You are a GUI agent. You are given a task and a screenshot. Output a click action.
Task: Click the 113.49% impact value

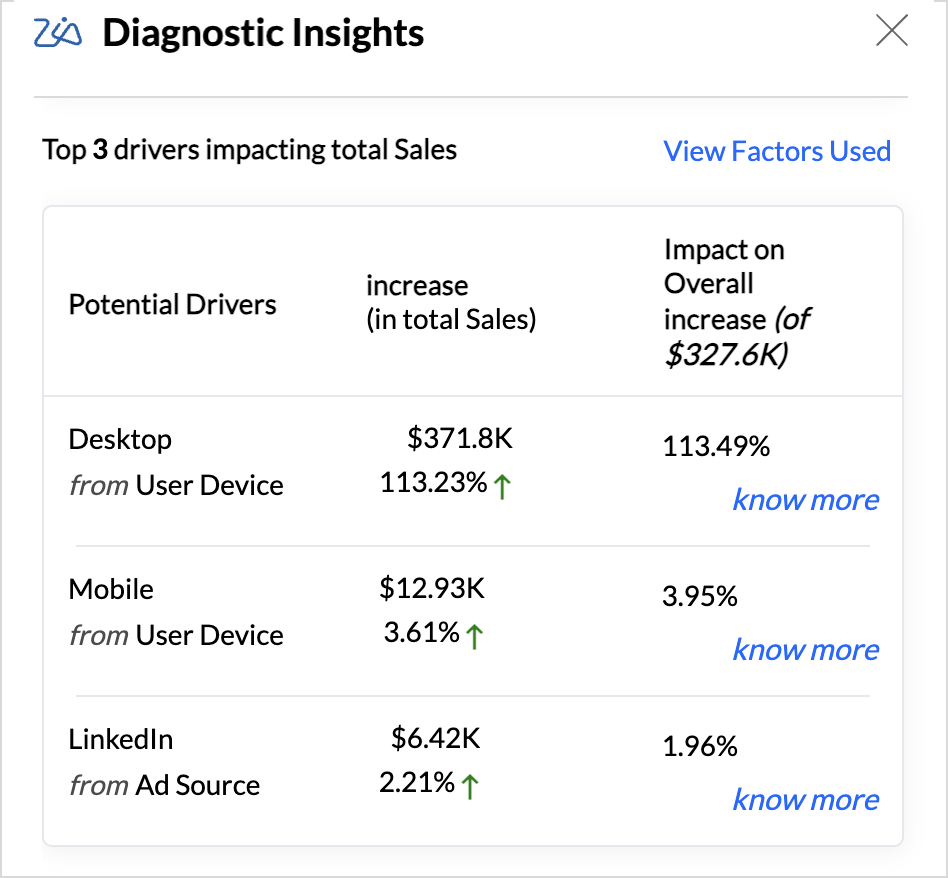pyautogui.click(x=716, y=446)
